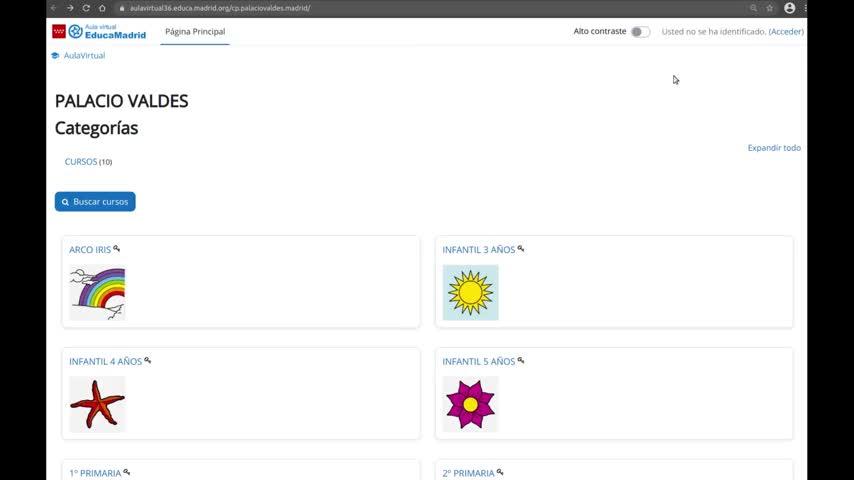
Task: Click the red starfish course image
Action: click(x=97, y=404)
